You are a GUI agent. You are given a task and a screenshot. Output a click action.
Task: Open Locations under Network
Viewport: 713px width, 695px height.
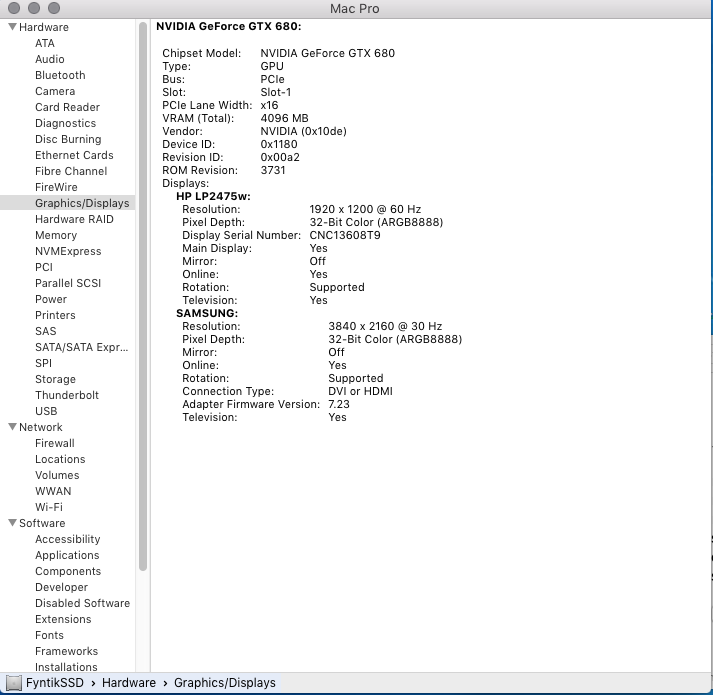60,459
